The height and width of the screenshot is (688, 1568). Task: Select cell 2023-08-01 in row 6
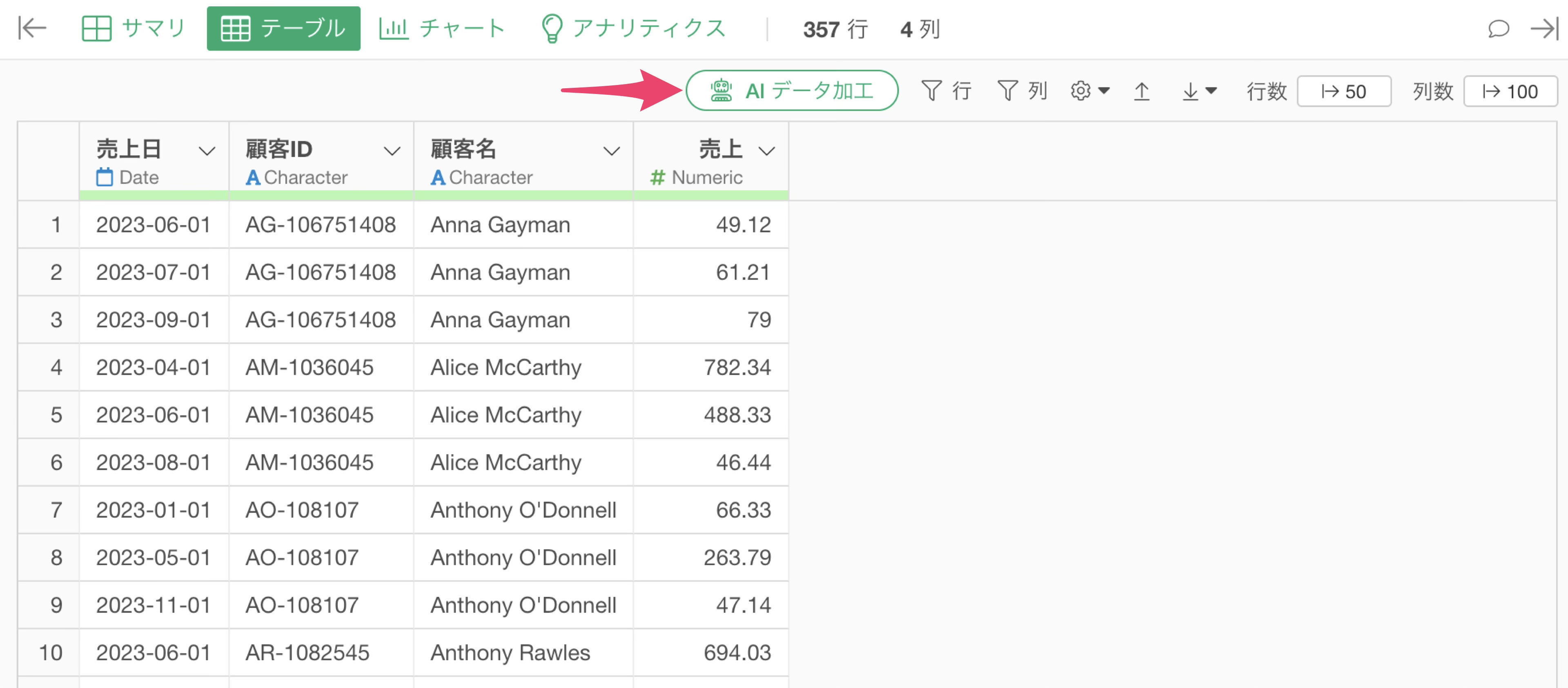pyautogui.click(x=154, y=462)
